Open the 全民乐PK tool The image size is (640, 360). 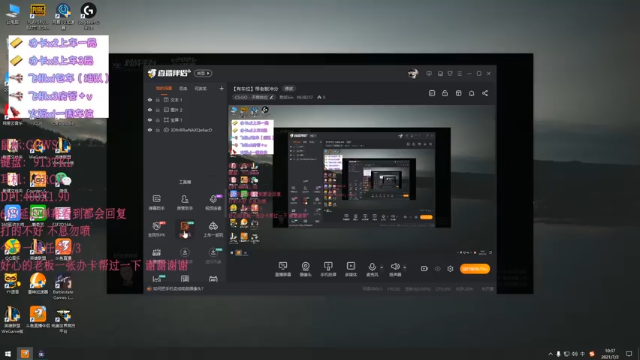pyautogui.click(x=156, y=229)
